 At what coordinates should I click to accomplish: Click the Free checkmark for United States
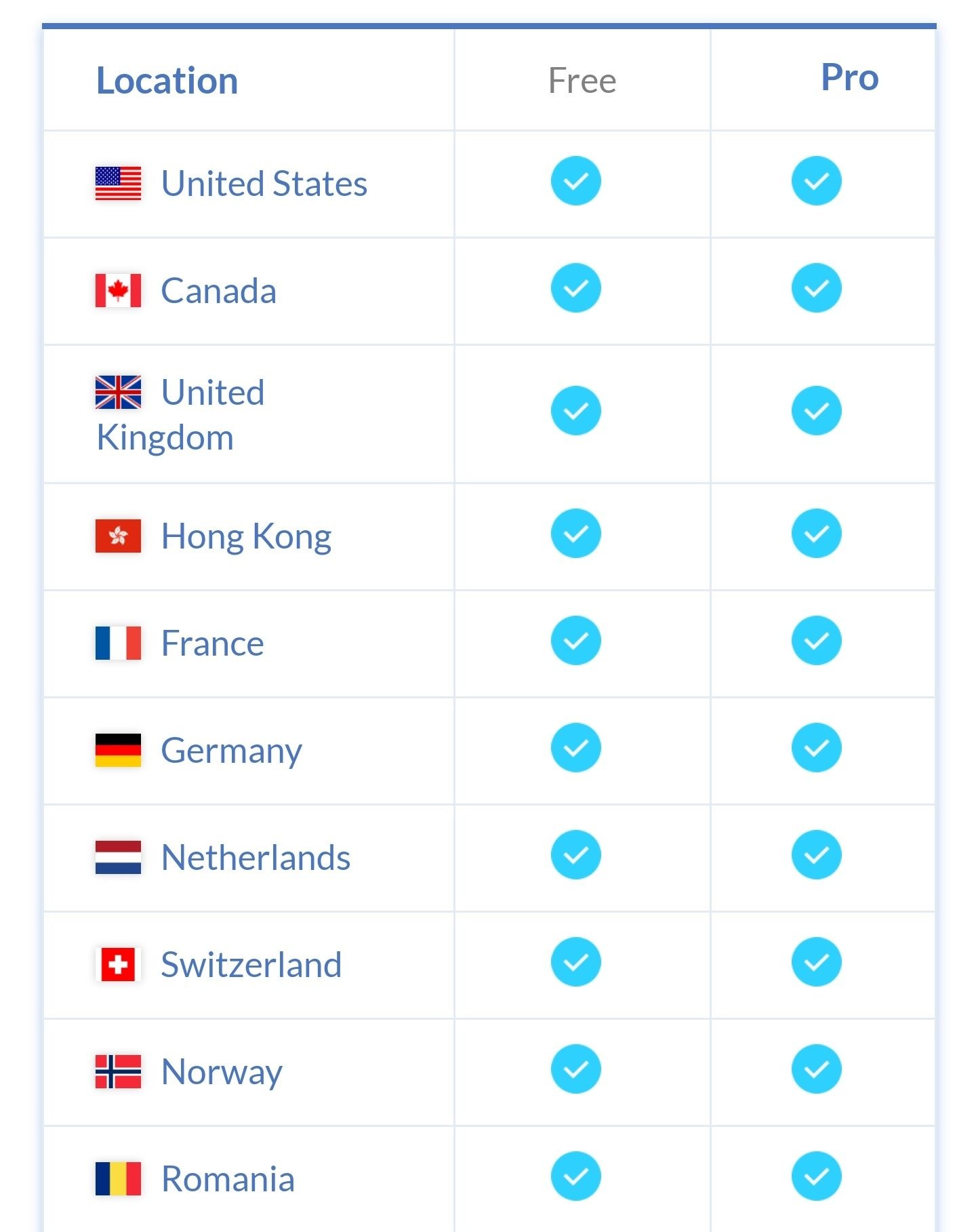point(576,181)
